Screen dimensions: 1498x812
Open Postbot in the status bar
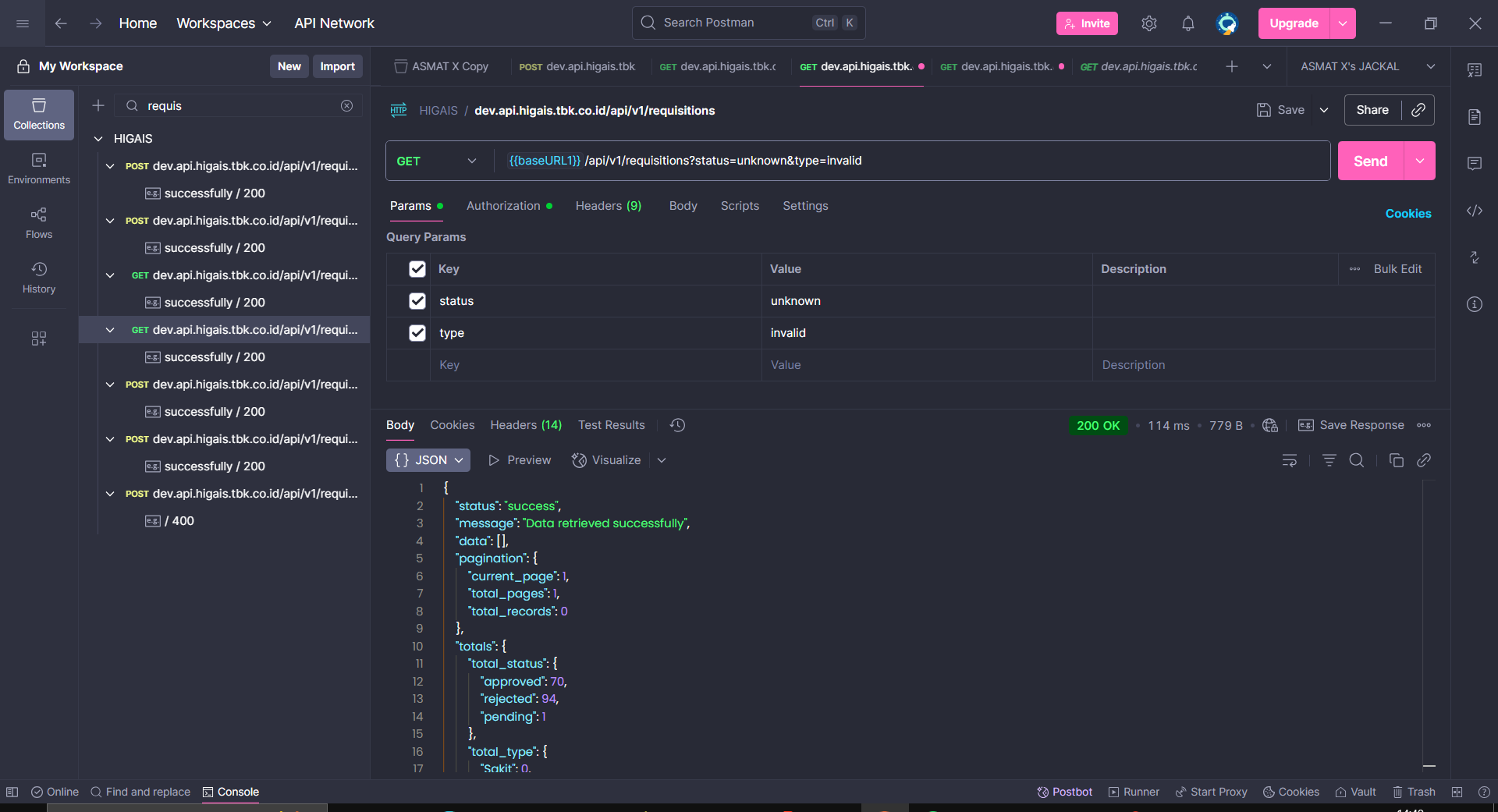pos(1065,792)
